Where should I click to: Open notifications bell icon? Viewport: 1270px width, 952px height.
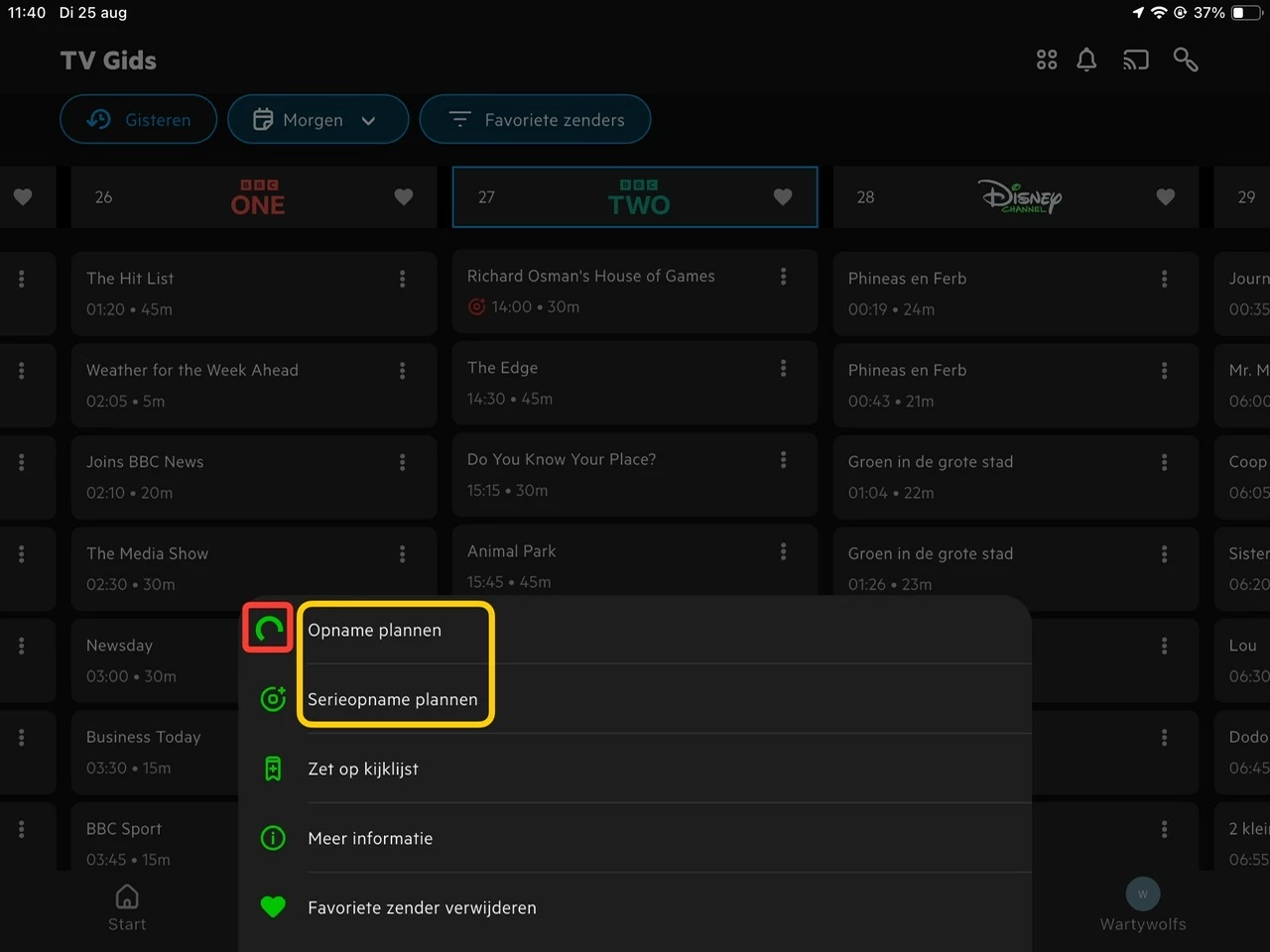coord(1086,60)
